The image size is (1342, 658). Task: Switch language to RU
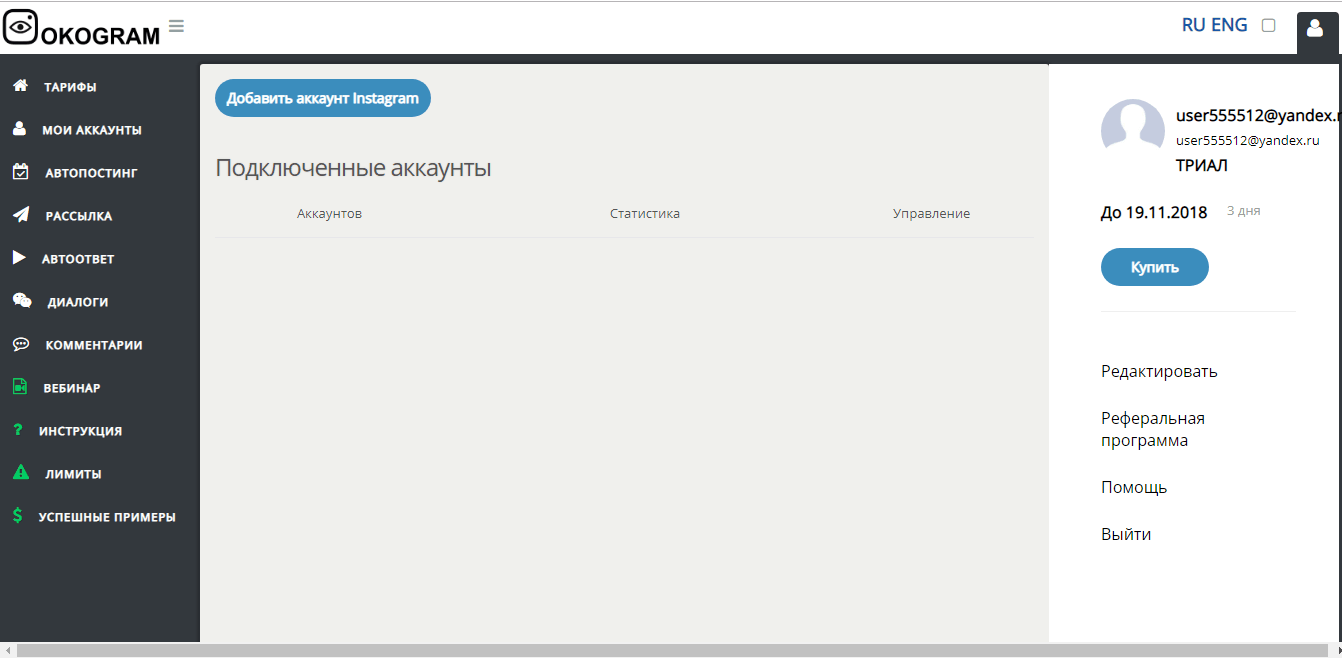click(x=1193, y=25)
